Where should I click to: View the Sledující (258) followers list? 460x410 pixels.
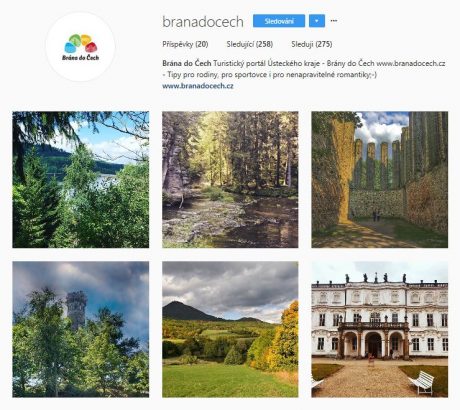[x=250, y=44]
